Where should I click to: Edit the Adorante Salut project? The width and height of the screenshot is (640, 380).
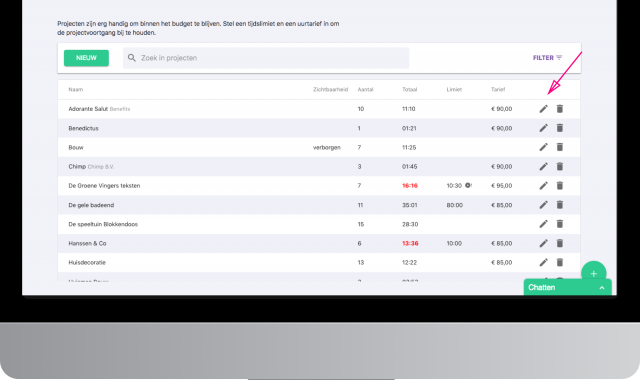[x=543, y=109]
